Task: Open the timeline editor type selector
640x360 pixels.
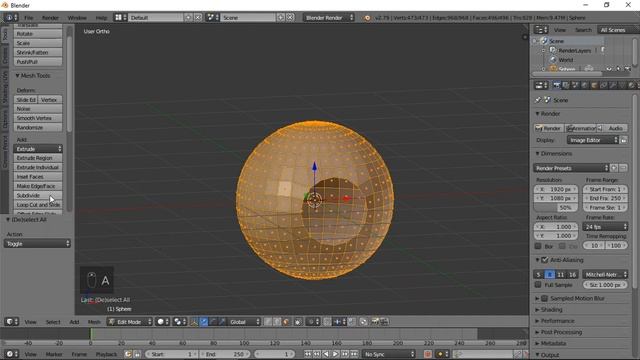Action: [x=11, y=354]
